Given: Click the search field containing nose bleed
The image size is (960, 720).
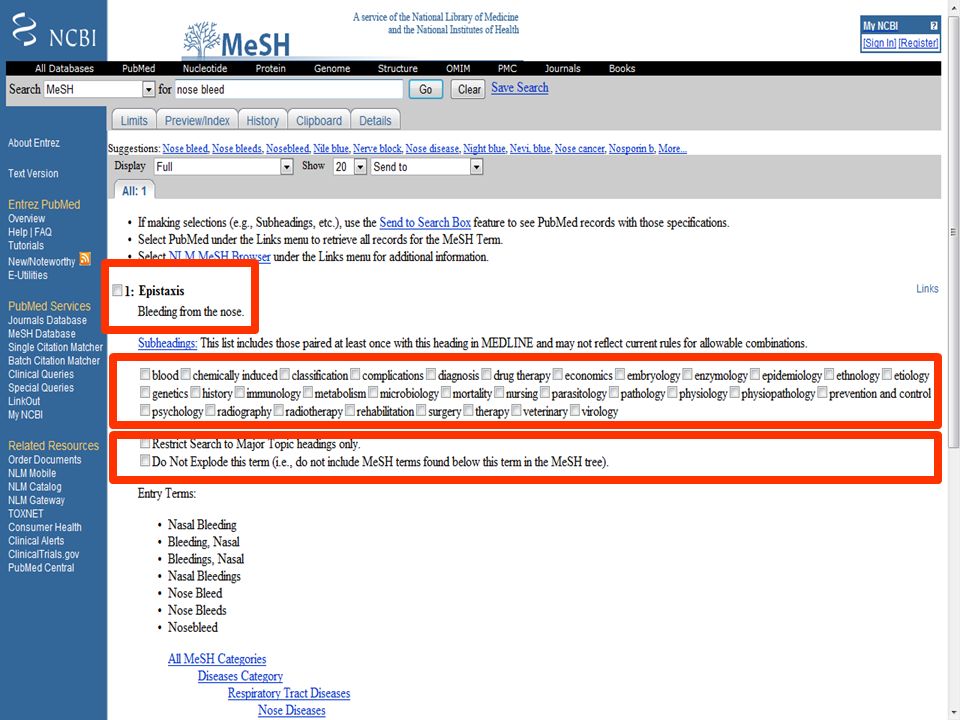Looking at the screenshot, I should click(288, 89).
